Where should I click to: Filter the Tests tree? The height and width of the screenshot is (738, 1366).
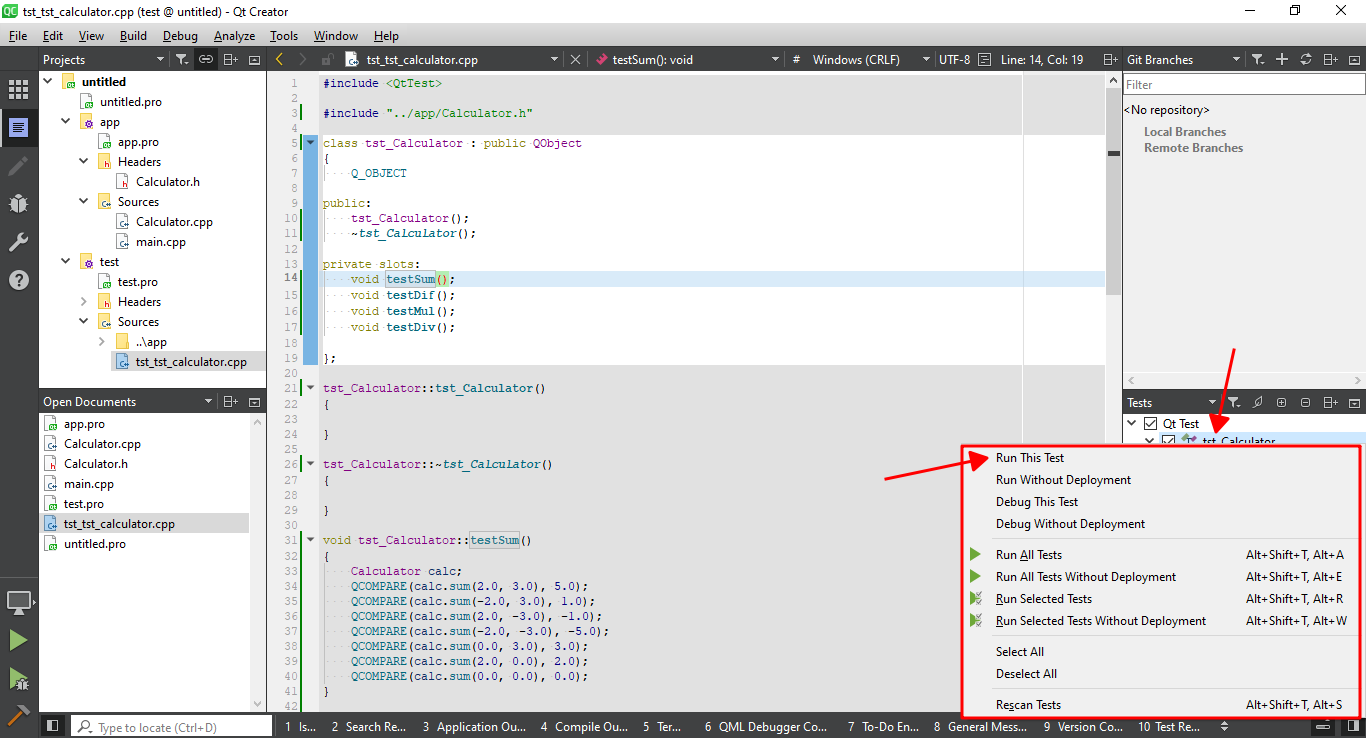pos(1234,403)
